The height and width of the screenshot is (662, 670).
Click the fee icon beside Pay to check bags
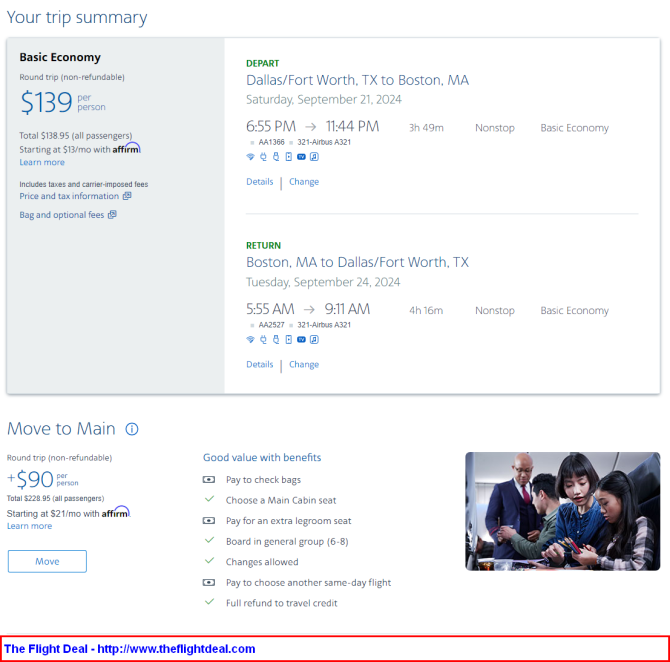209,480
